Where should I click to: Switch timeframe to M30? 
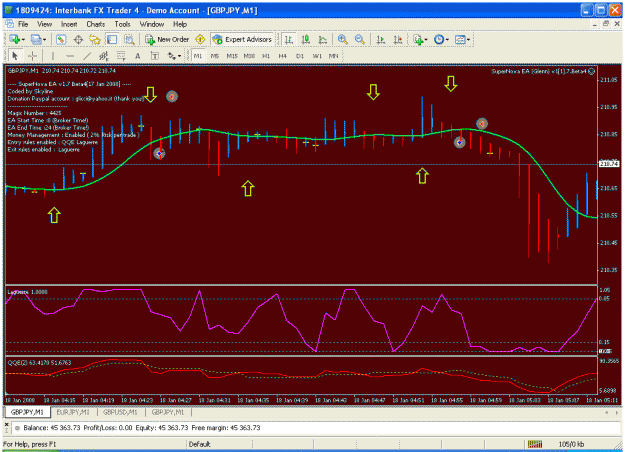coord(249,56)
